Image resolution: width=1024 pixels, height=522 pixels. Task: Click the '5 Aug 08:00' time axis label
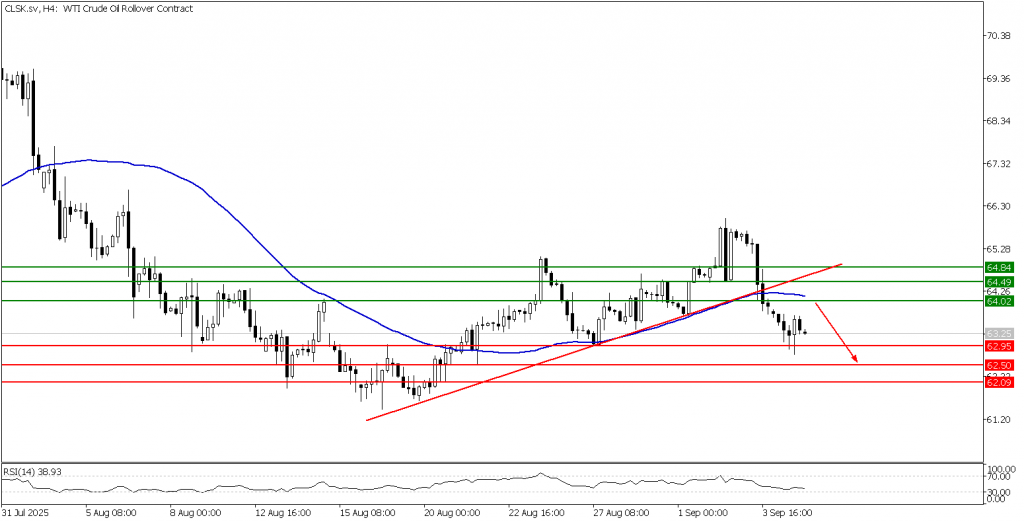pos(112,513)
